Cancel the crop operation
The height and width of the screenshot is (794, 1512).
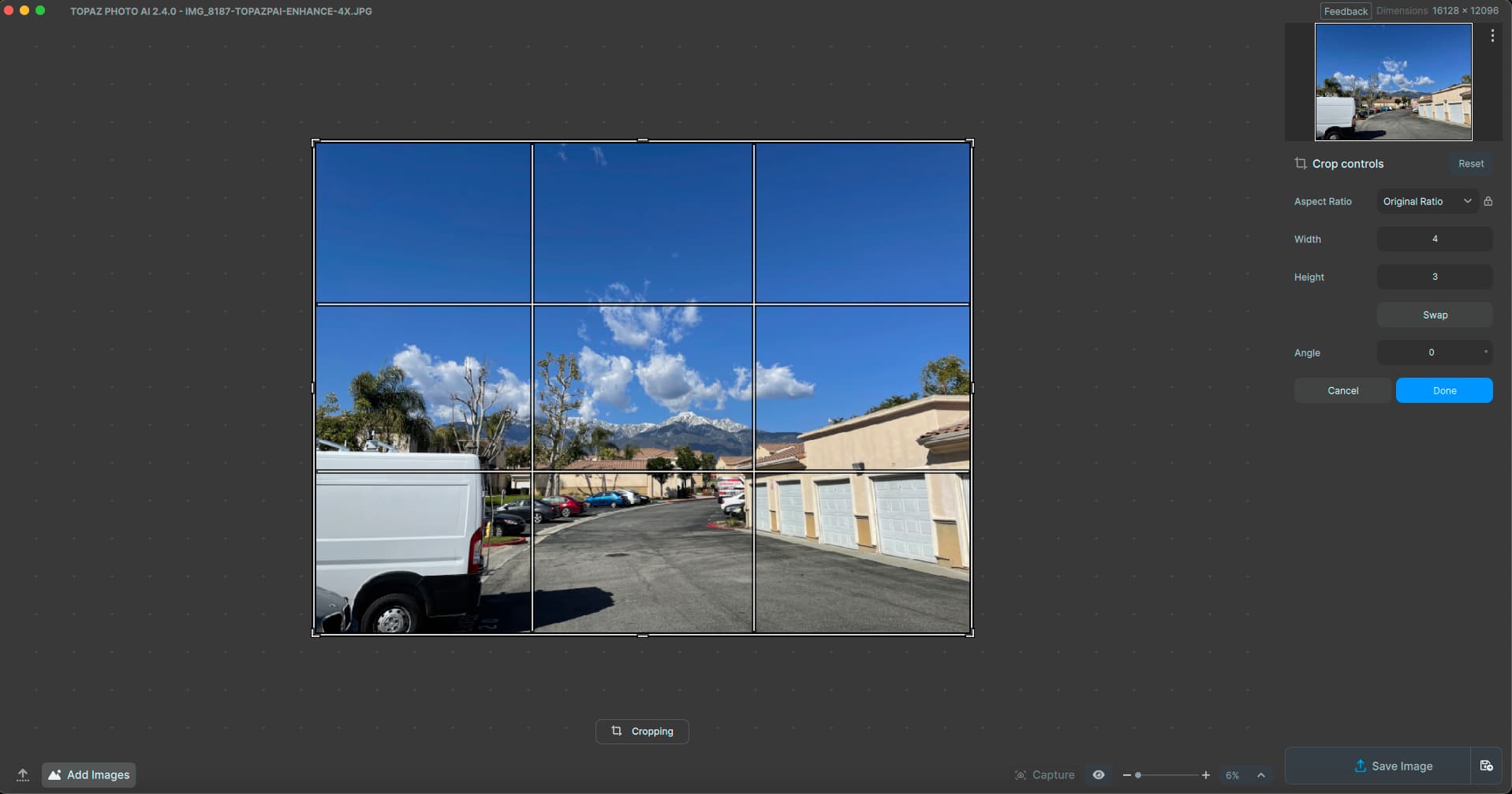click(1342, 390)
